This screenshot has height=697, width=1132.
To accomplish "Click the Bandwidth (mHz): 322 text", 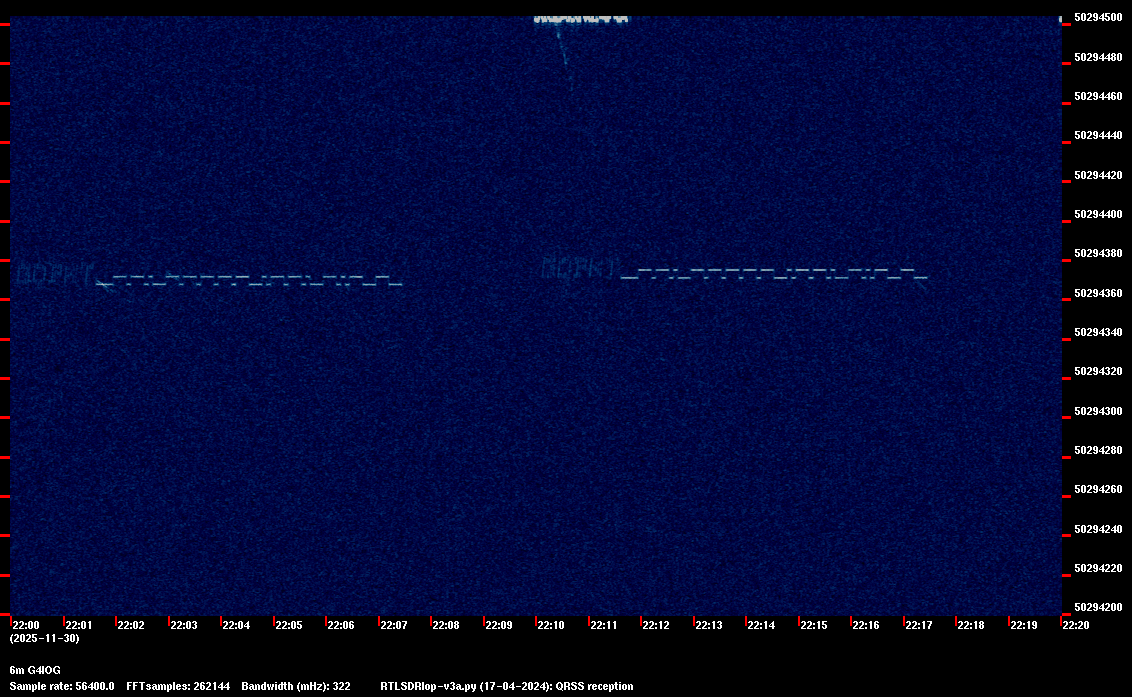I will pyautogui.click(x=296, y=686).
